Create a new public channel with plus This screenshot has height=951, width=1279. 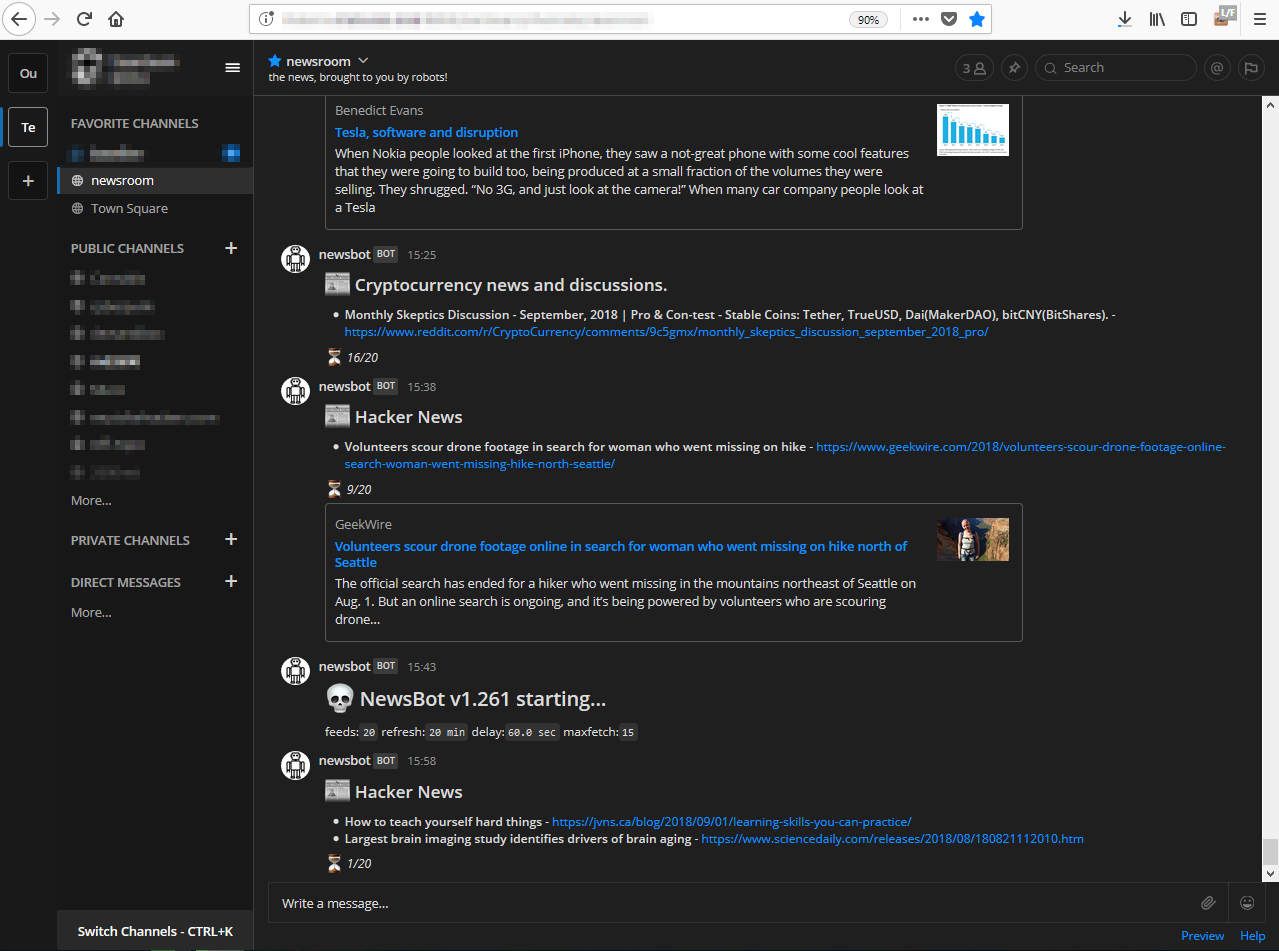tap(231, 248)
